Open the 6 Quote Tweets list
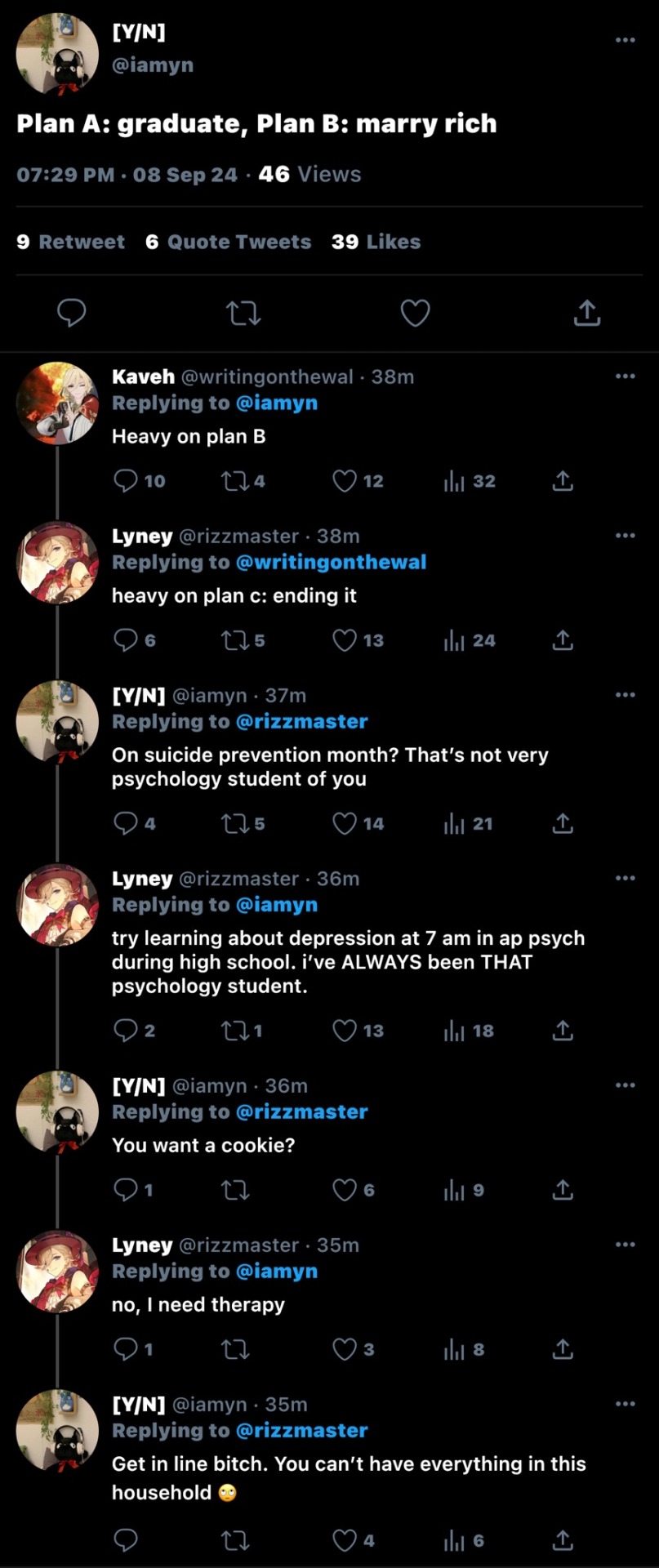 click(229, 242)
